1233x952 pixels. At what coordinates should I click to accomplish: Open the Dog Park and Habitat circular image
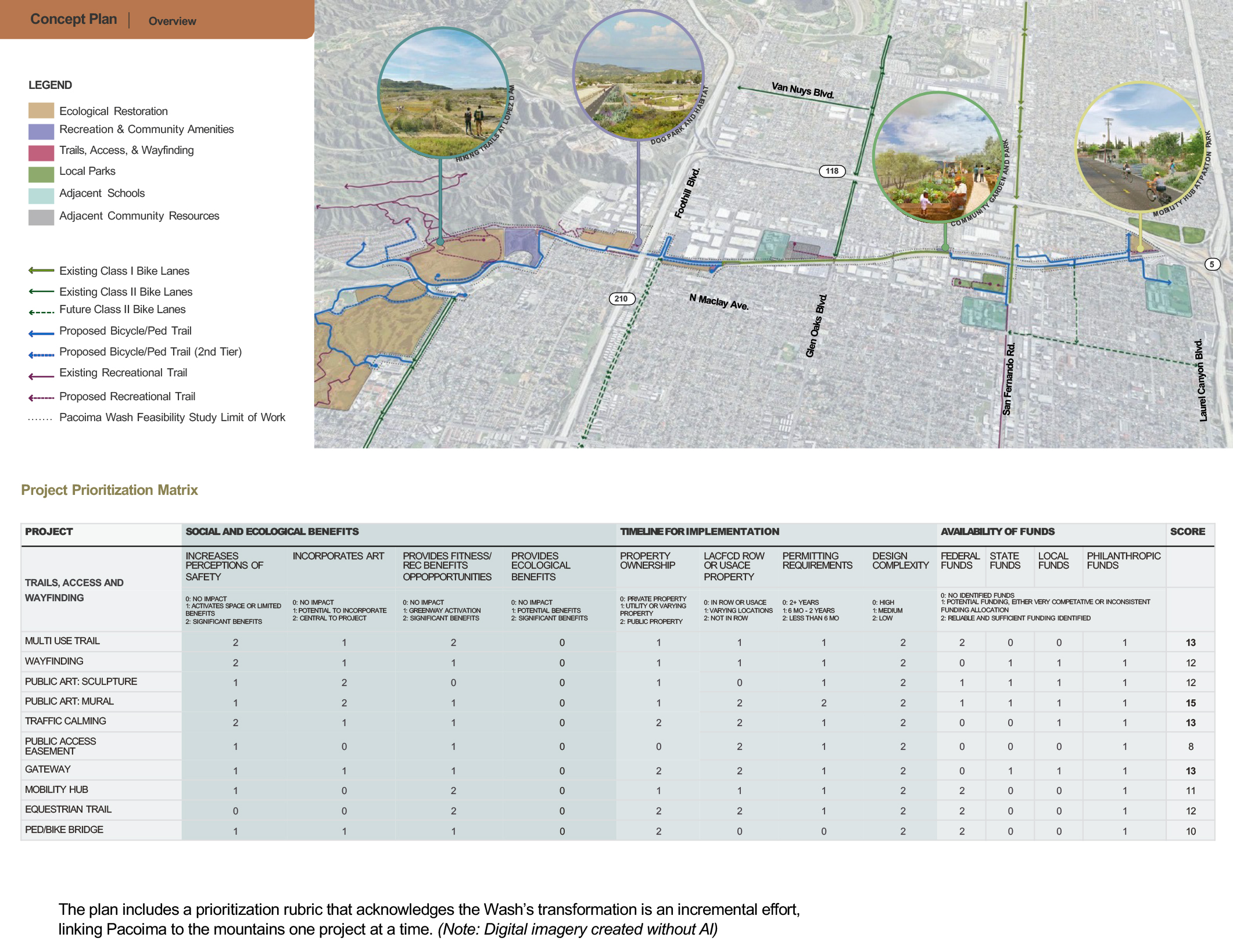638,75
